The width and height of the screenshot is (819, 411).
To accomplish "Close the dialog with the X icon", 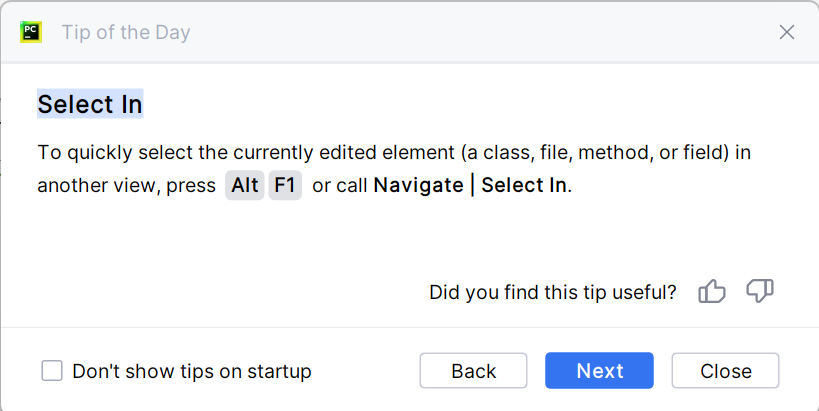I will pyautogui.click(x=787, y=32).
